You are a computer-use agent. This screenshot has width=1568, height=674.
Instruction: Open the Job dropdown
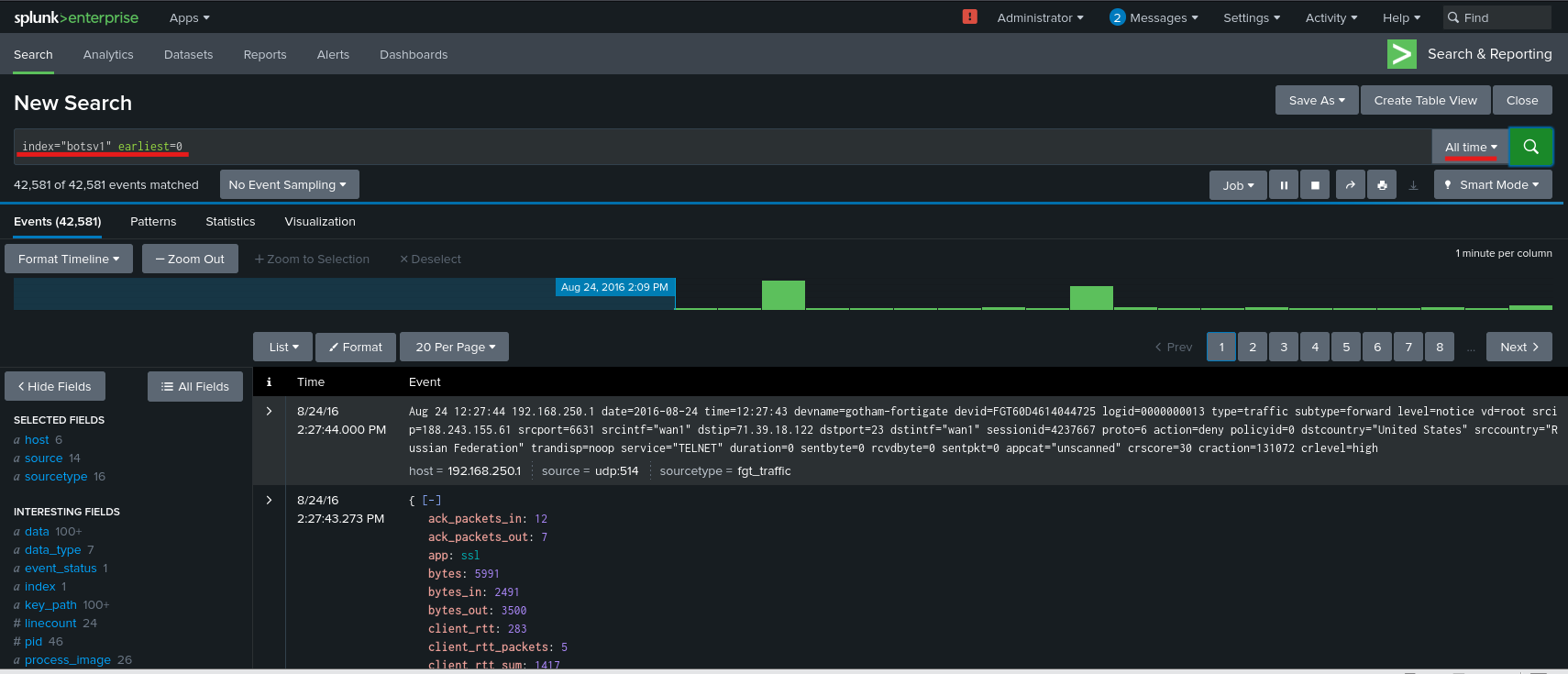click(1238, 185)
